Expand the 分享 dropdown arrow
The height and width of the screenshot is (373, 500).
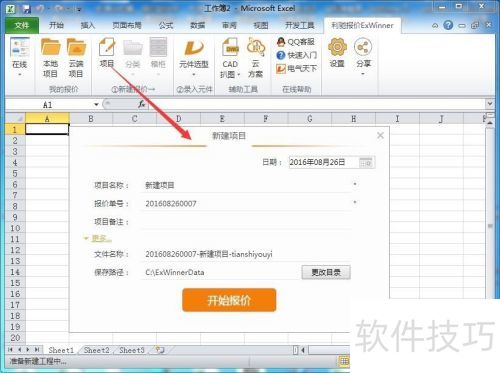[363, 74]
